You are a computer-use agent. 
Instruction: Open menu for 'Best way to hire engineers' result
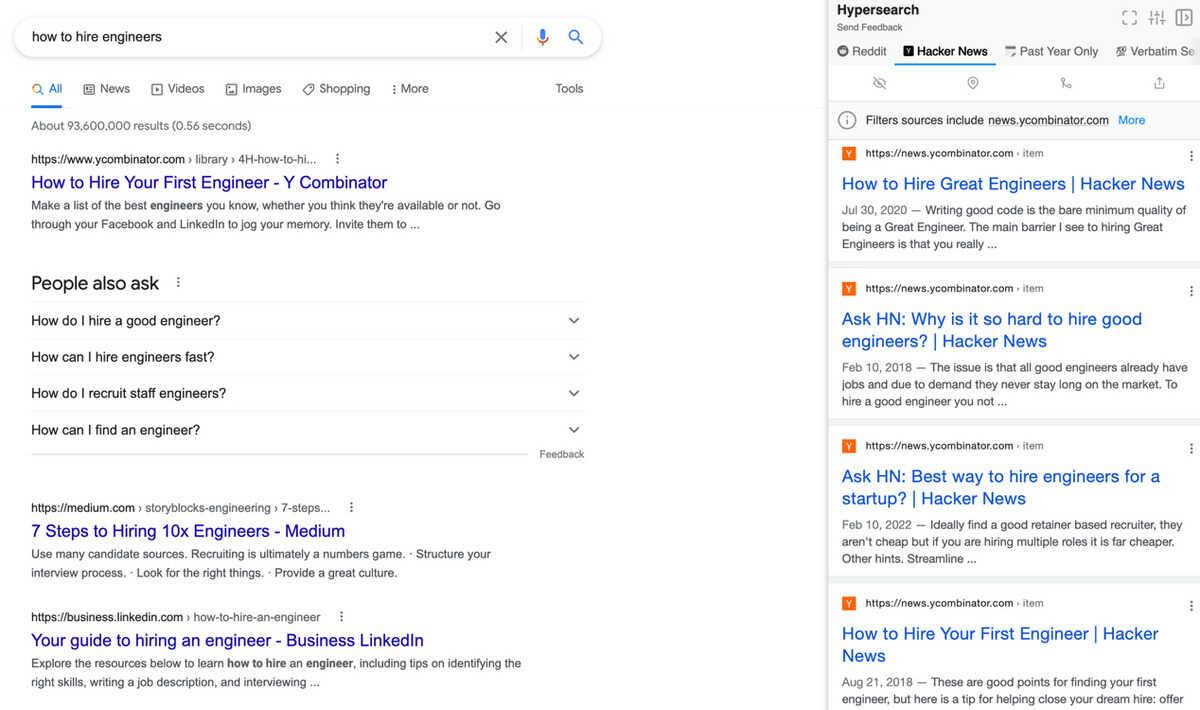[1191, 448]
